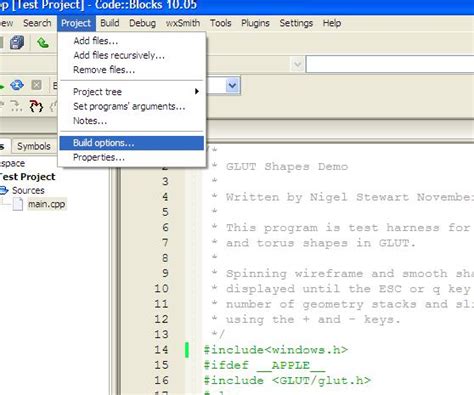This screenshot has height=395, width=474.
Task: Click the Save all files toolbar icon
Action: tap(17, 43)
